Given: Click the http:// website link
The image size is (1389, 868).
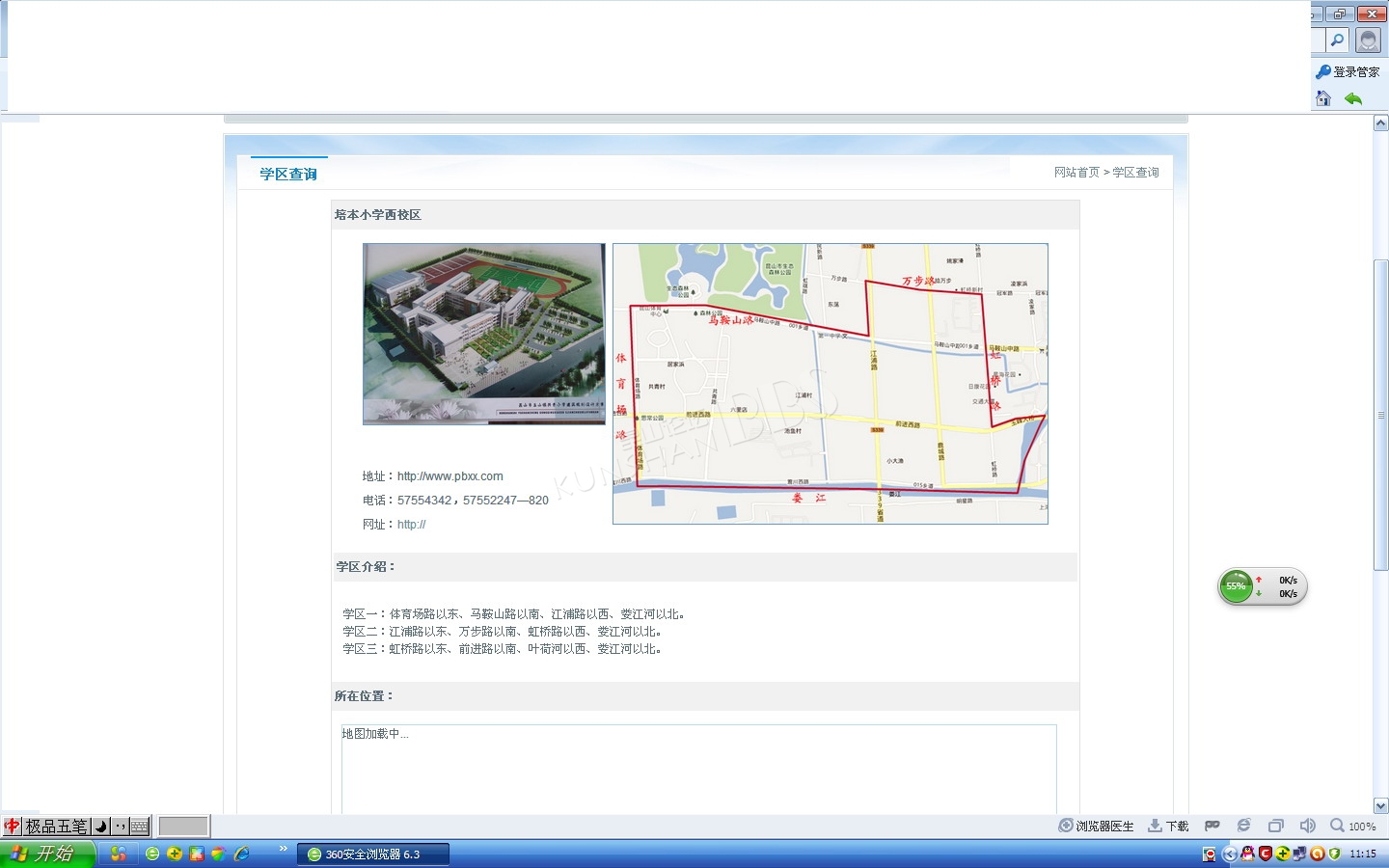Looking at the screenshot, I should click(x=411, y=525).
